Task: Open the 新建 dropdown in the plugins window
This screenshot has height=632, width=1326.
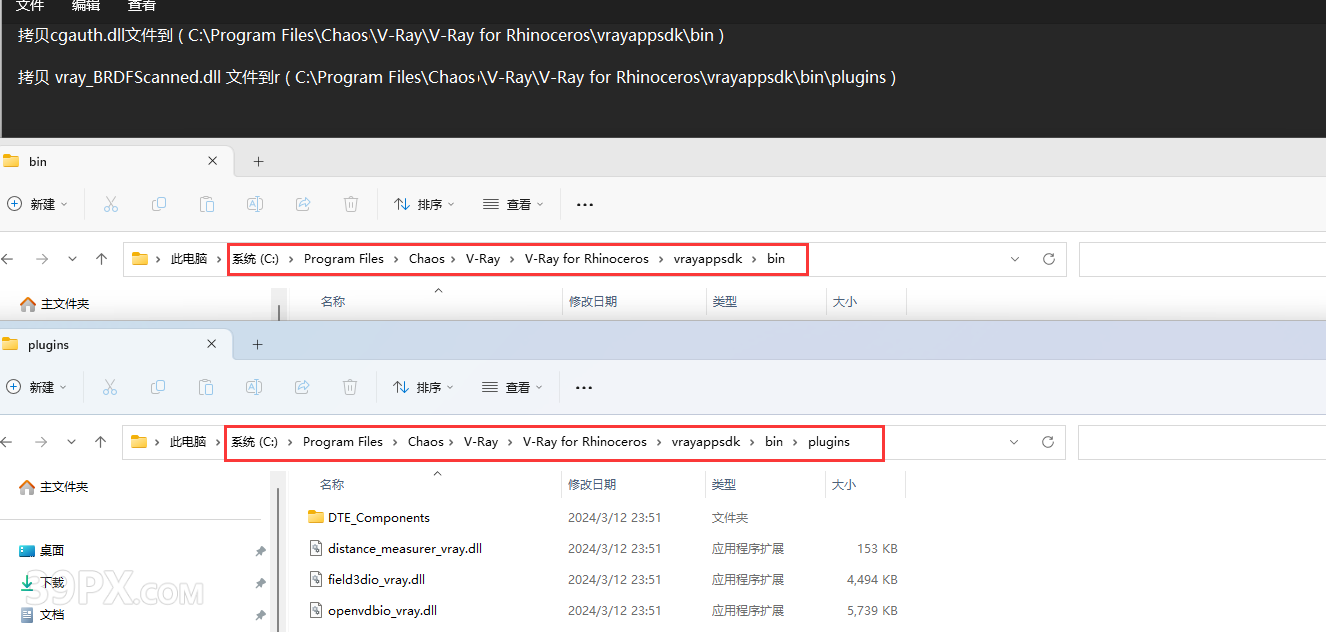Action: [37, 387]
